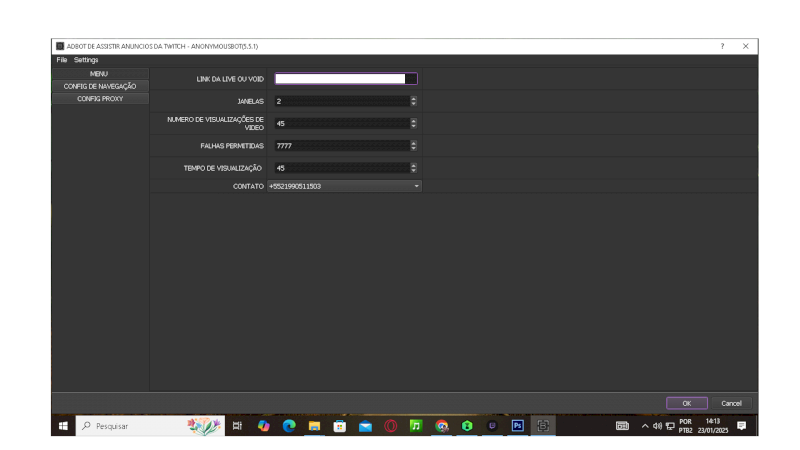
Task: Open the green hexagon app in the taskbar
Action: tap(467, 426)
